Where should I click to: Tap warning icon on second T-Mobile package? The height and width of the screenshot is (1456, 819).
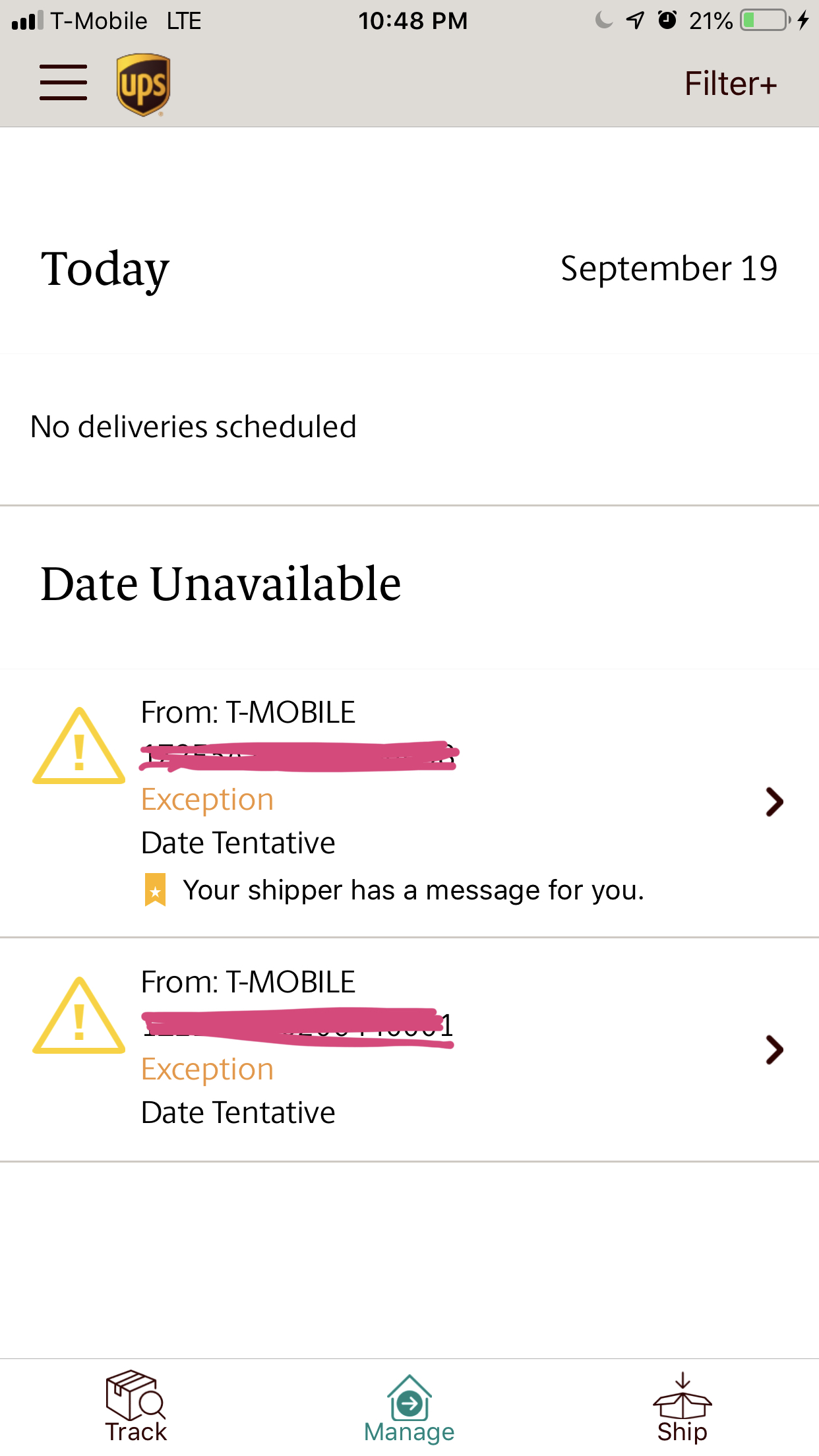tap(79, 1017)
